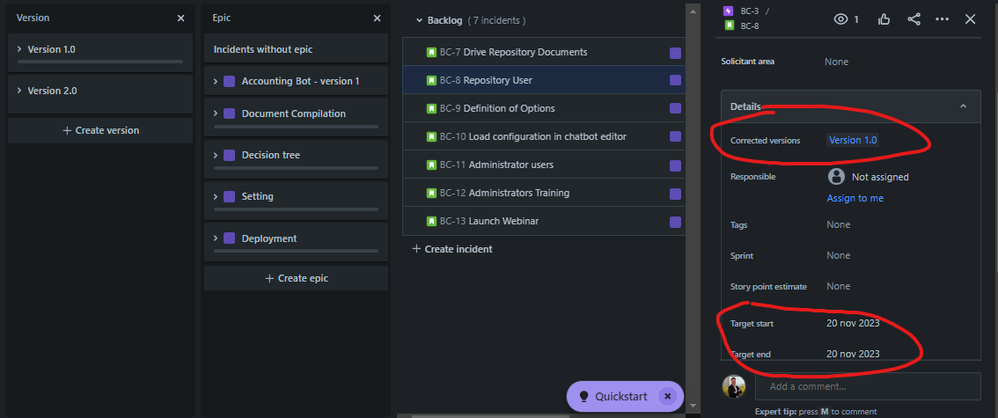The height and width of the screenshot is (418, 998).
Task: Click the Add a comment field
Action: tap(868, 386)
